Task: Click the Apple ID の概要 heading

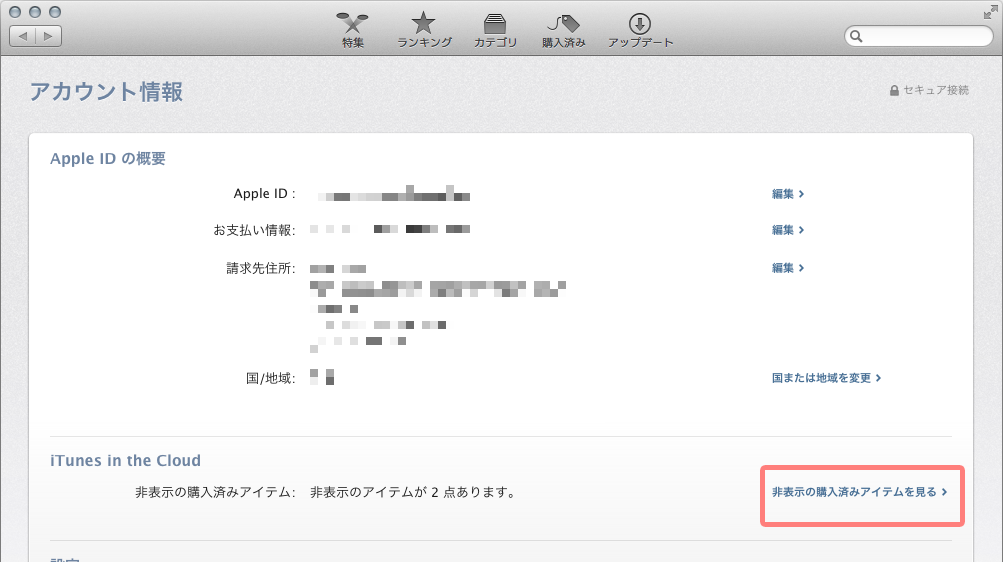Action: click(108, 159)
